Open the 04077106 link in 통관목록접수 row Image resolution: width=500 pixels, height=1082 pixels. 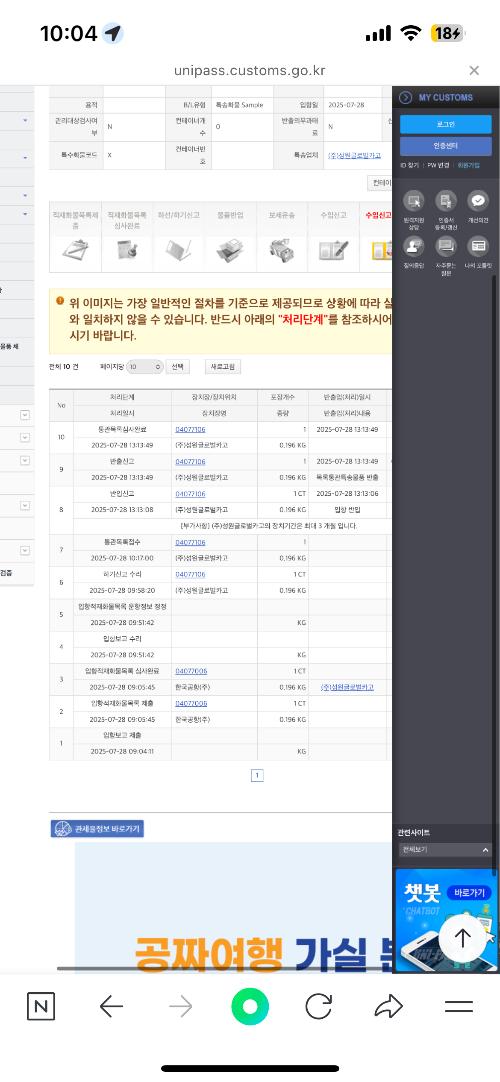point(190,542)
